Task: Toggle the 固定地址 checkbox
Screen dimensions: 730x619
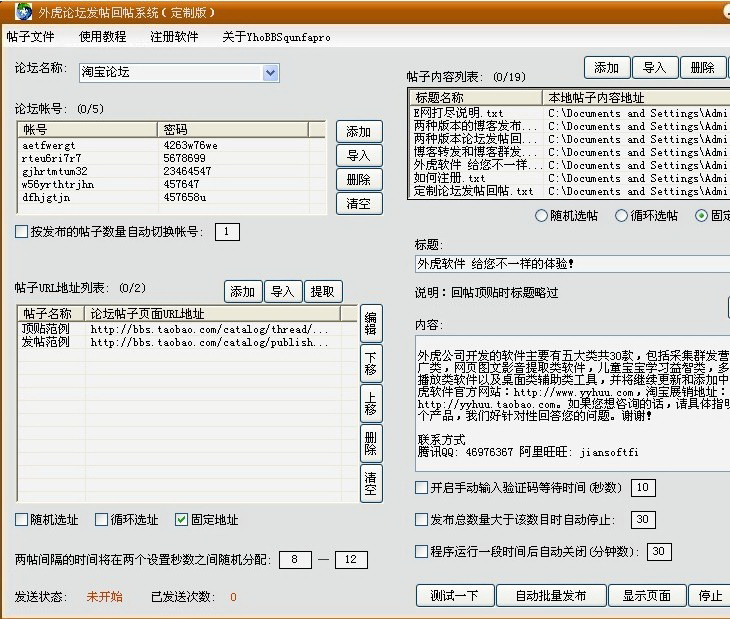Action: tap(181, 520)
